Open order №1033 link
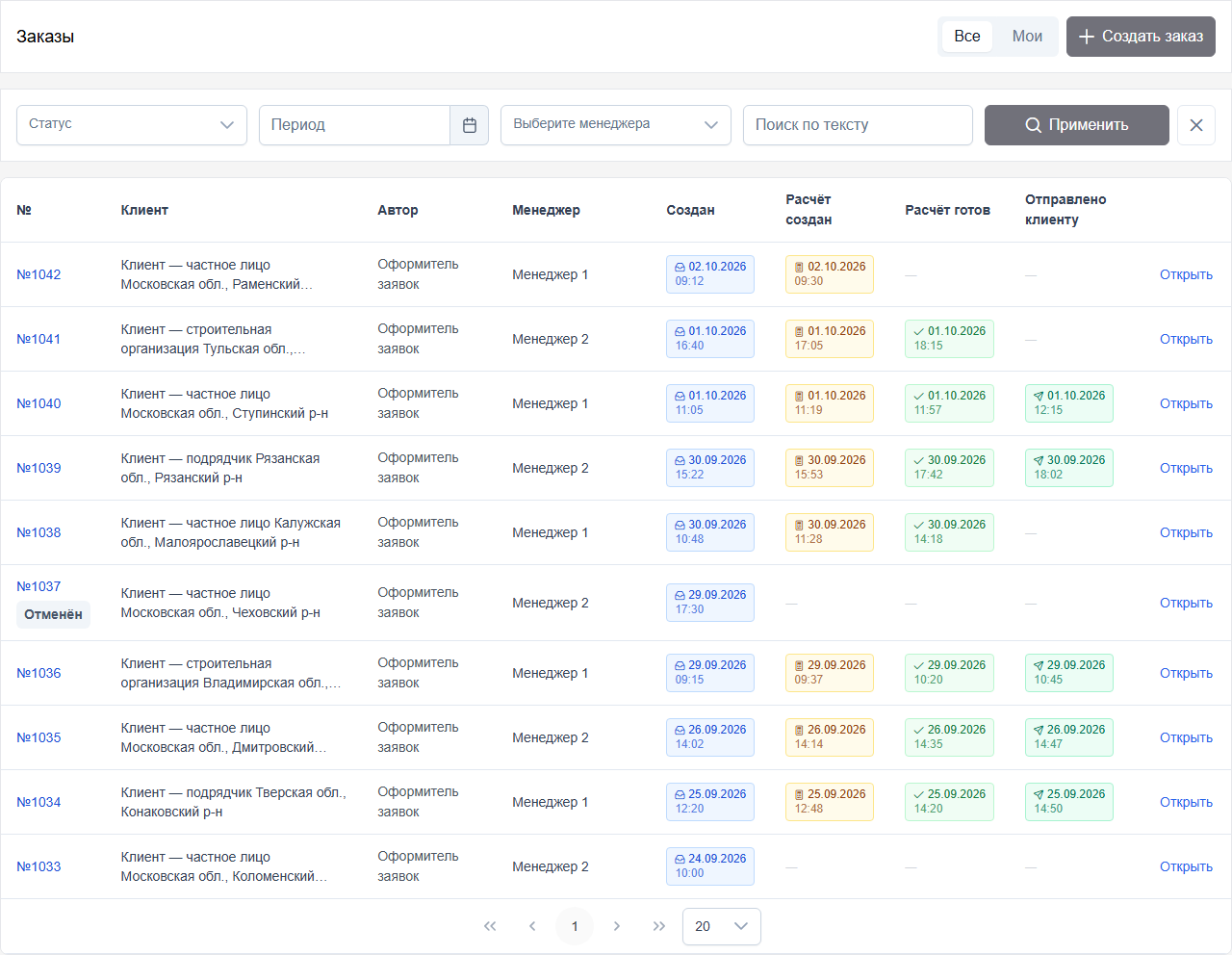Image resolution: width=1232 pixels, height=955 pixels. point(38,866)
